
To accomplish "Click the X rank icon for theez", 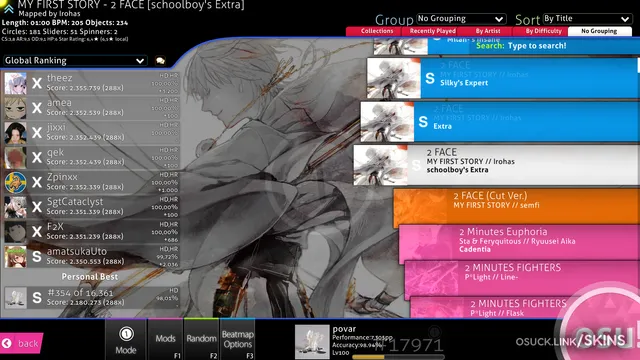I will (x=37, y=83).
